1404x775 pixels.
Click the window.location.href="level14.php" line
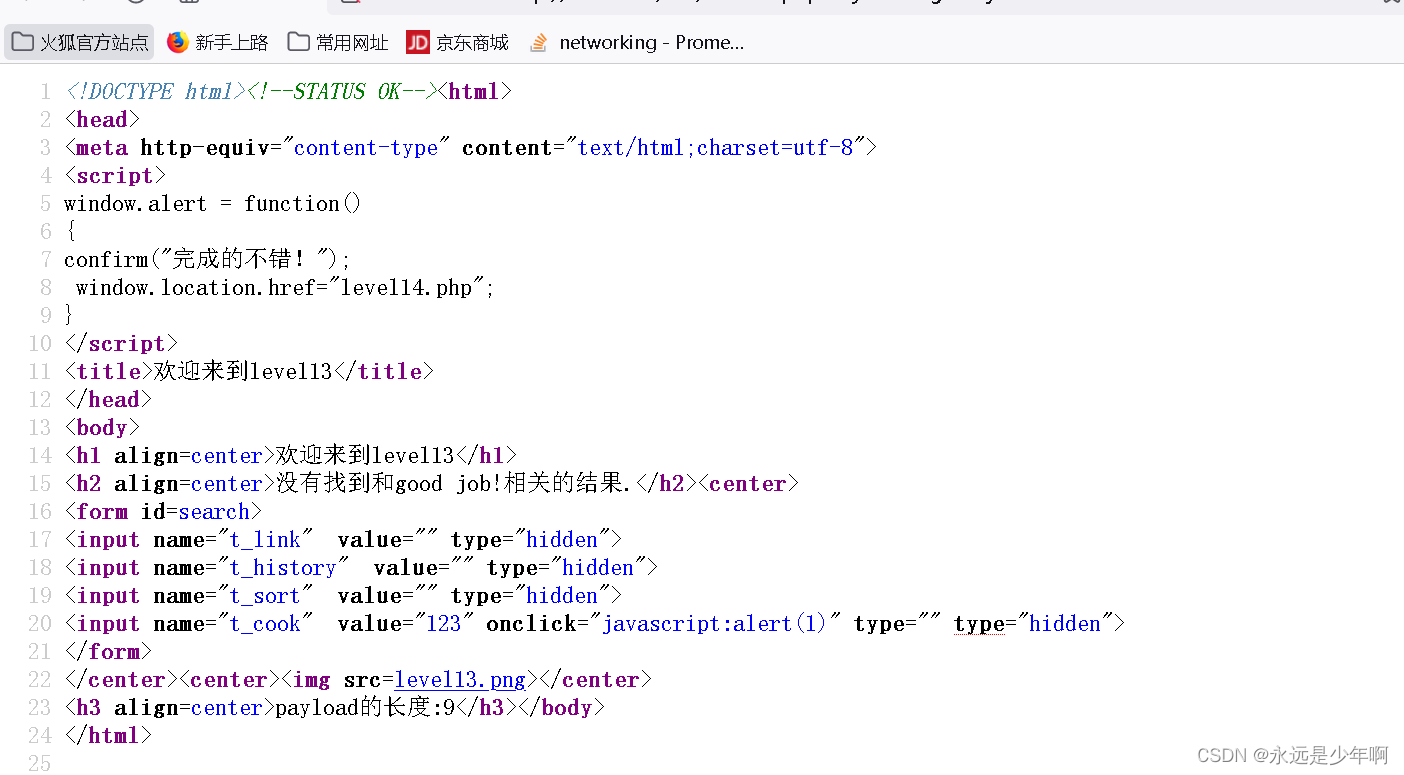coord(286,288)
